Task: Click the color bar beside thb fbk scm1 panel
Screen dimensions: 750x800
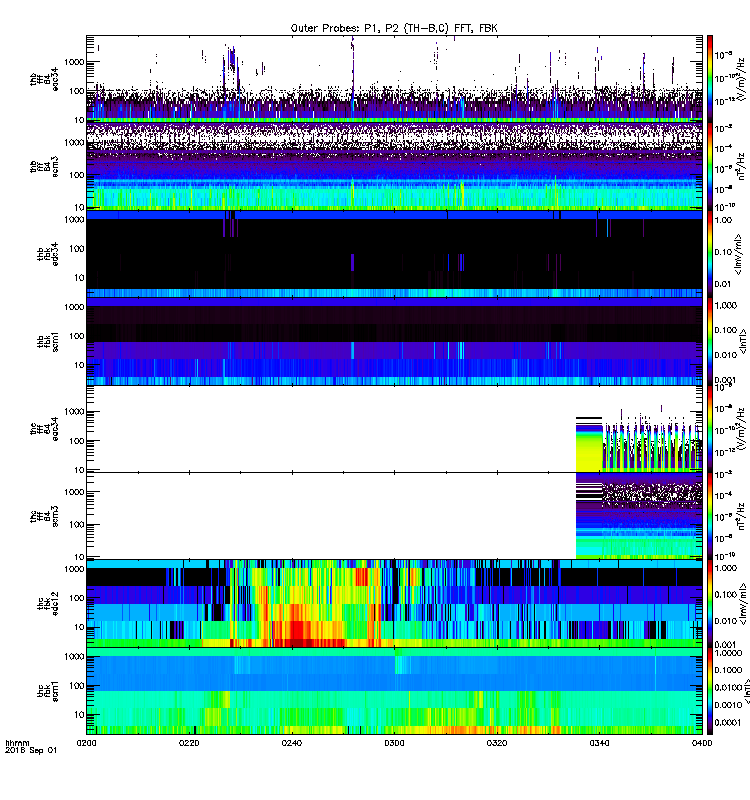Action: click(x=710, y=341)
